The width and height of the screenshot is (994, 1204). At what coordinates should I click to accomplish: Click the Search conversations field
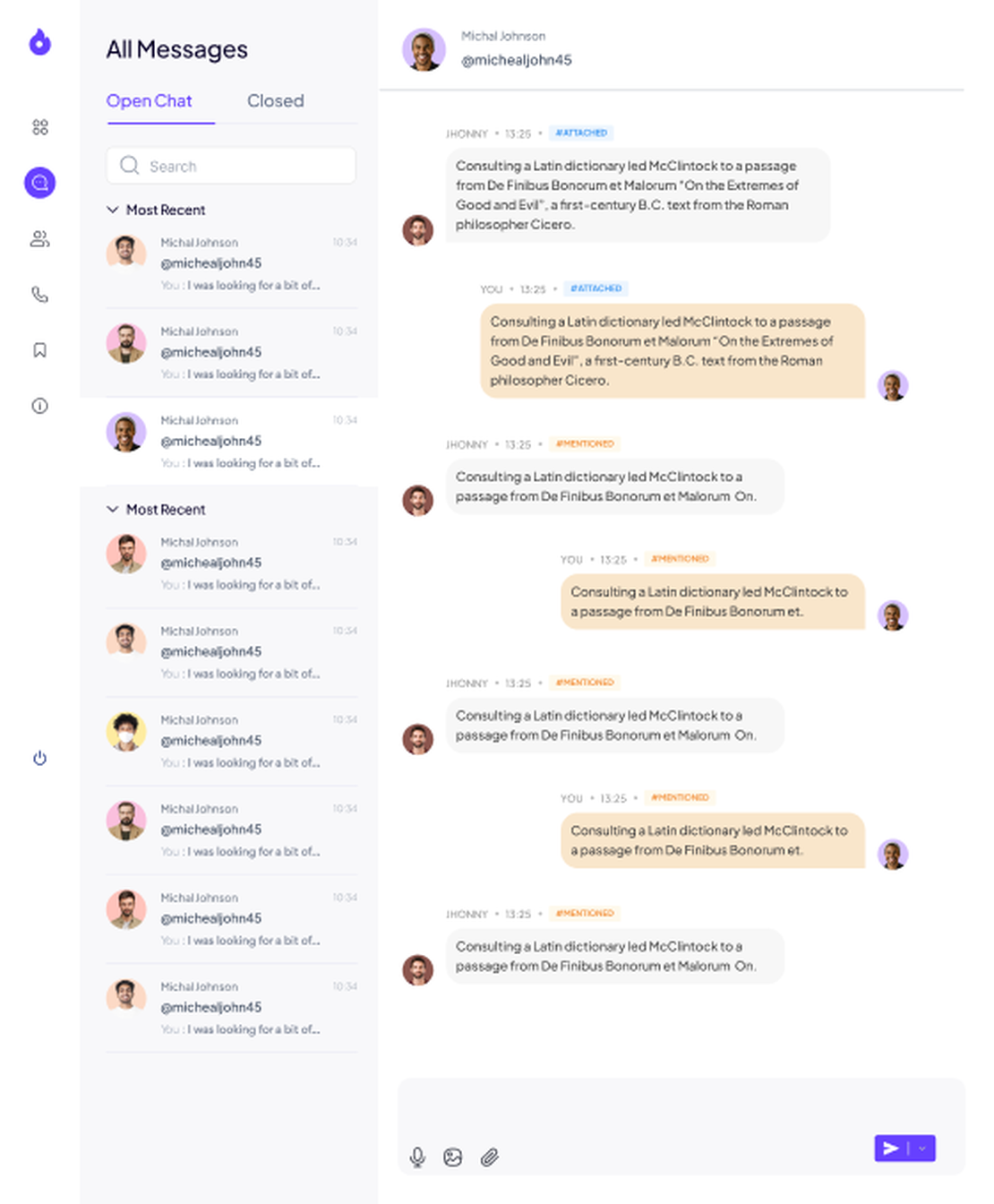(231, 166)
